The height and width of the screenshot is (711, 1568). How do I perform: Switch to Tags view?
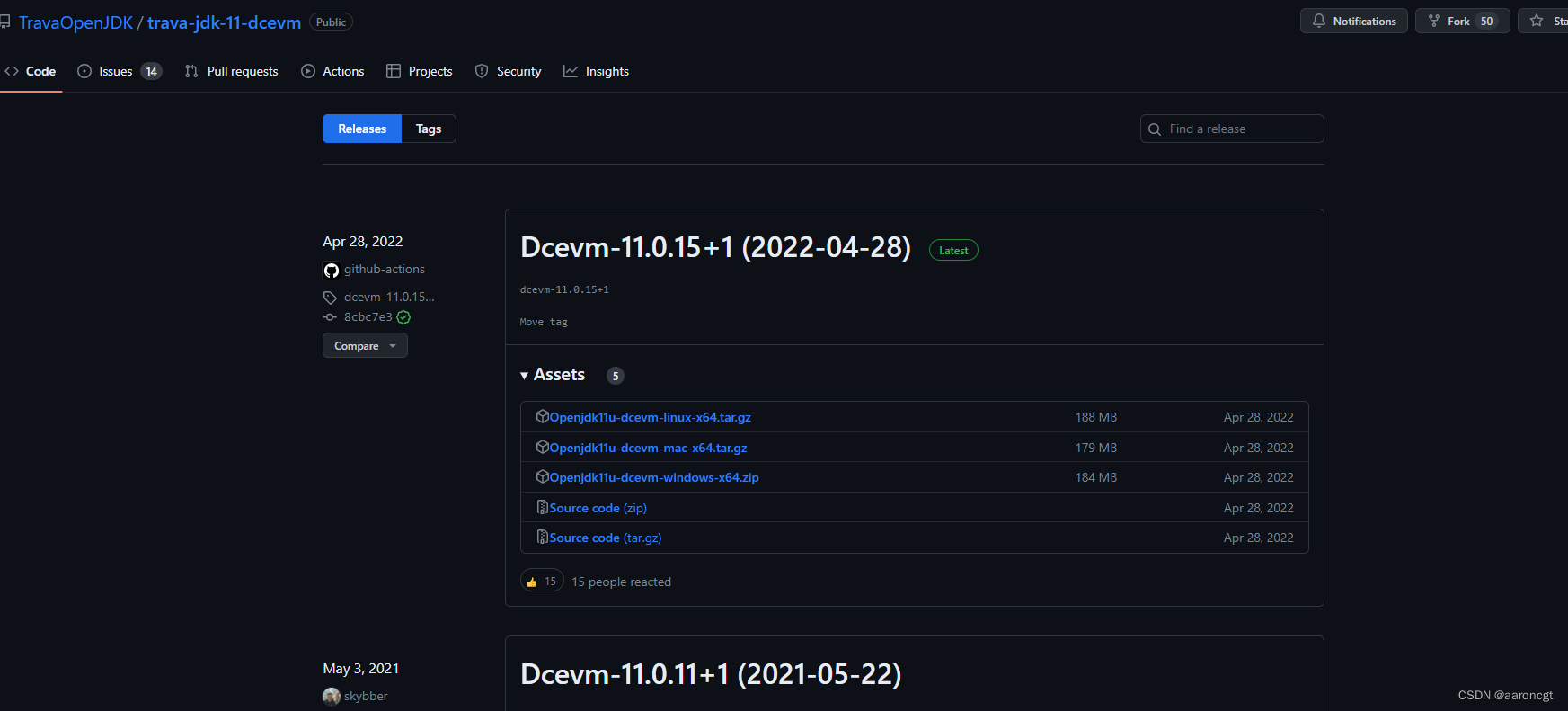(x=429, y=129)
